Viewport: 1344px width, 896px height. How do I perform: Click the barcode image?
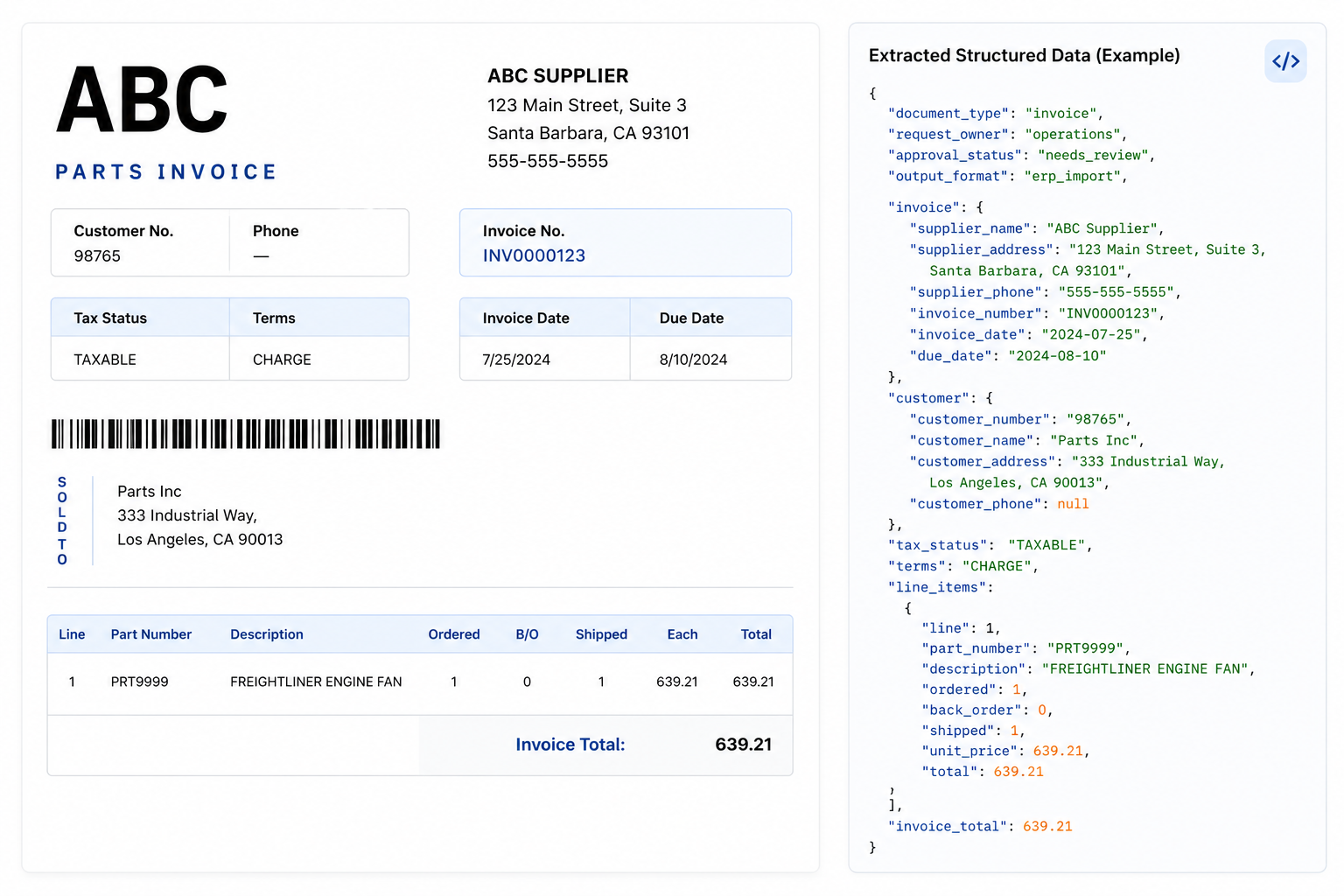click(245, 433)
